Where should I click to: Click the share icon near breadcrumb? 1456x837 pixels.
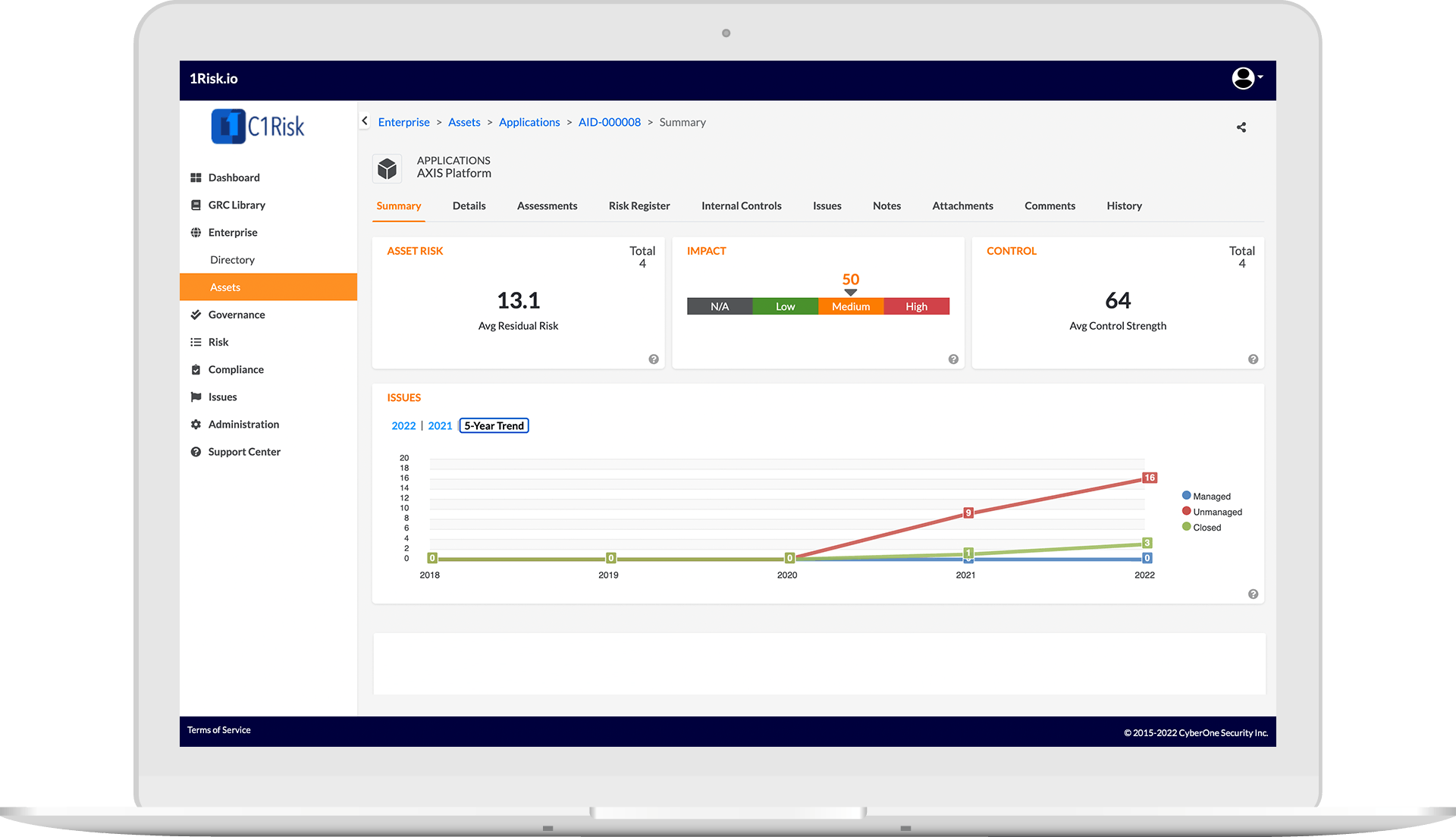(x=1241, y=127)
